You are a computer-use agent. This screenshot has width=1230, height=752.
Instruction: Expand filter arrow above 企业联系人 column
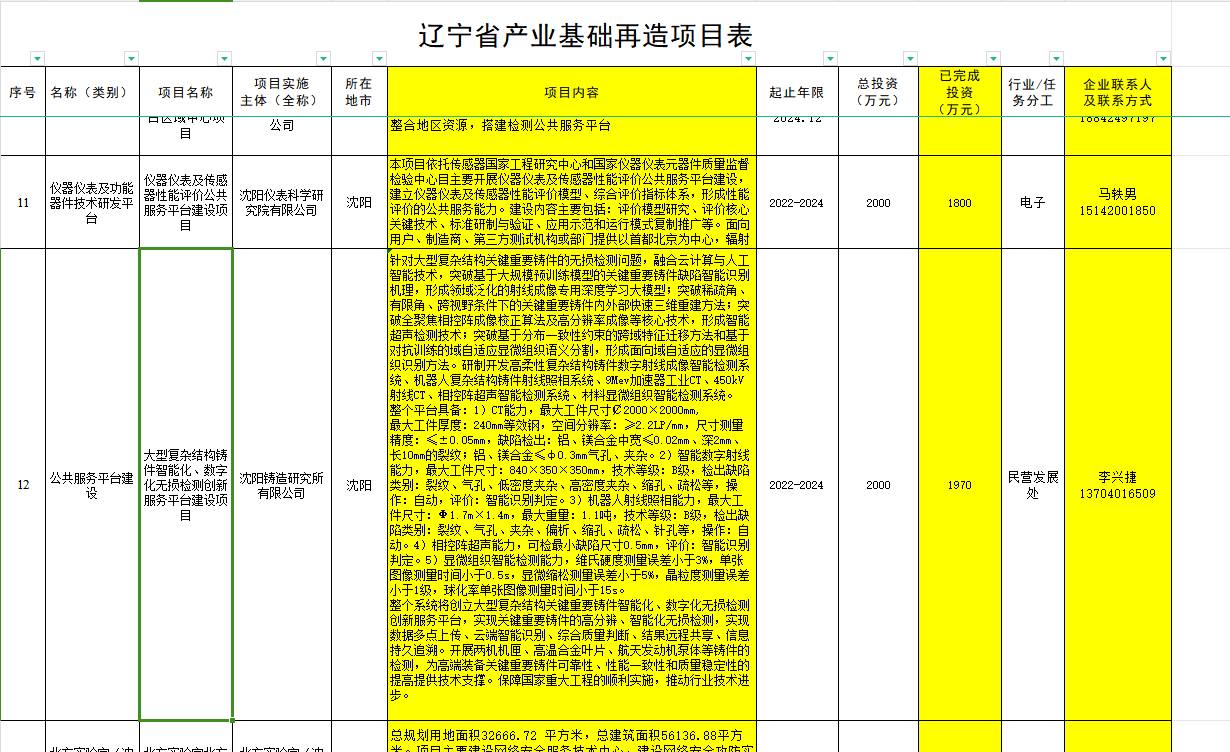pos(1163,58)
